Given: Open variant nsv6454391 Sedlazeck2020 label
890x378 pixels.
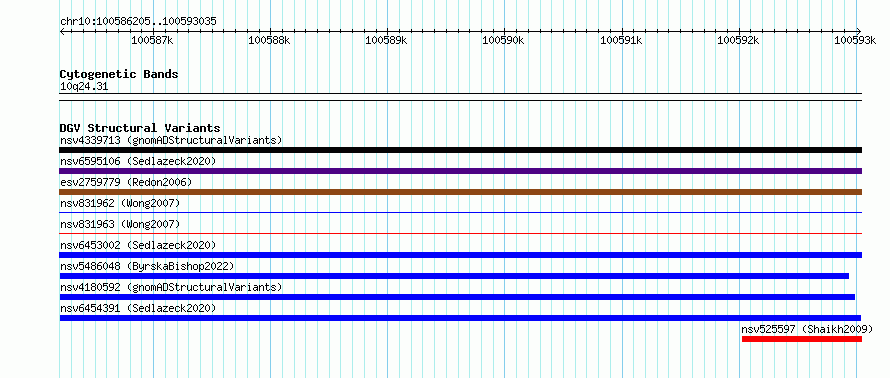Looking at the screenshot, I should click(x=138, y=308).
